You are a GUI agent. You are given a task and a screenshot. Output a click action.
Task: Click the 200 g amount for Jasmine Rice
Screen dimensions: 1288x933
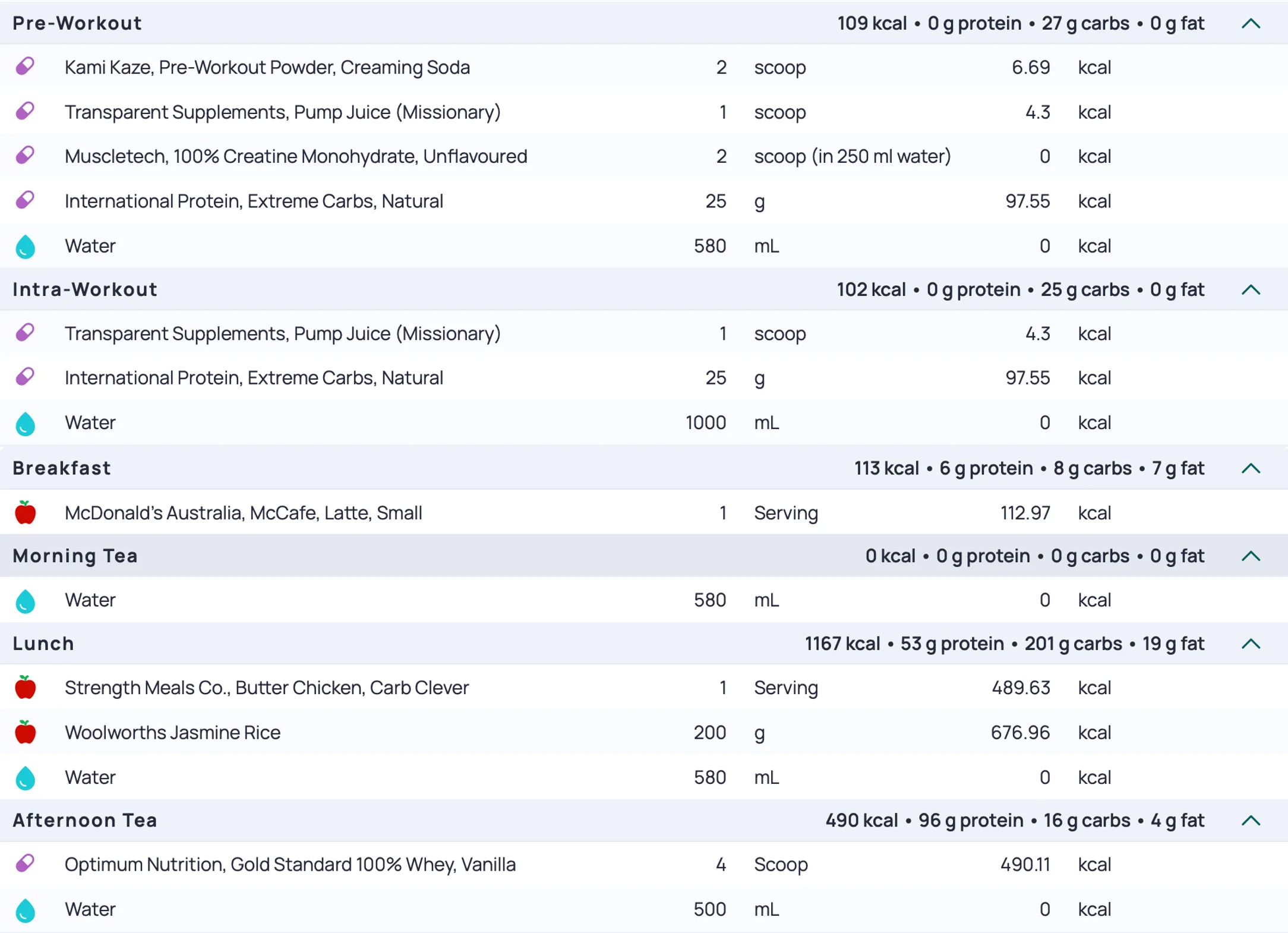click(x=709, y=732)
